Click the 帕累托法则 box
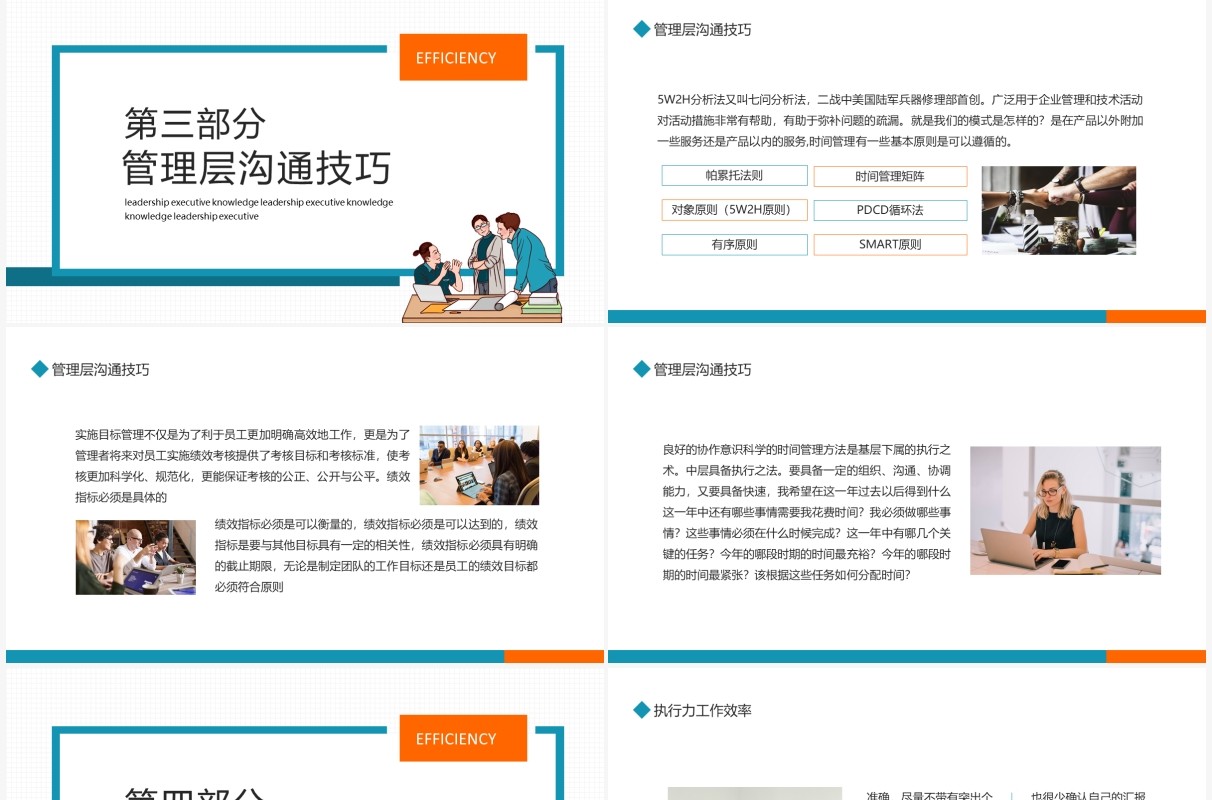 (x=734, y=176)
